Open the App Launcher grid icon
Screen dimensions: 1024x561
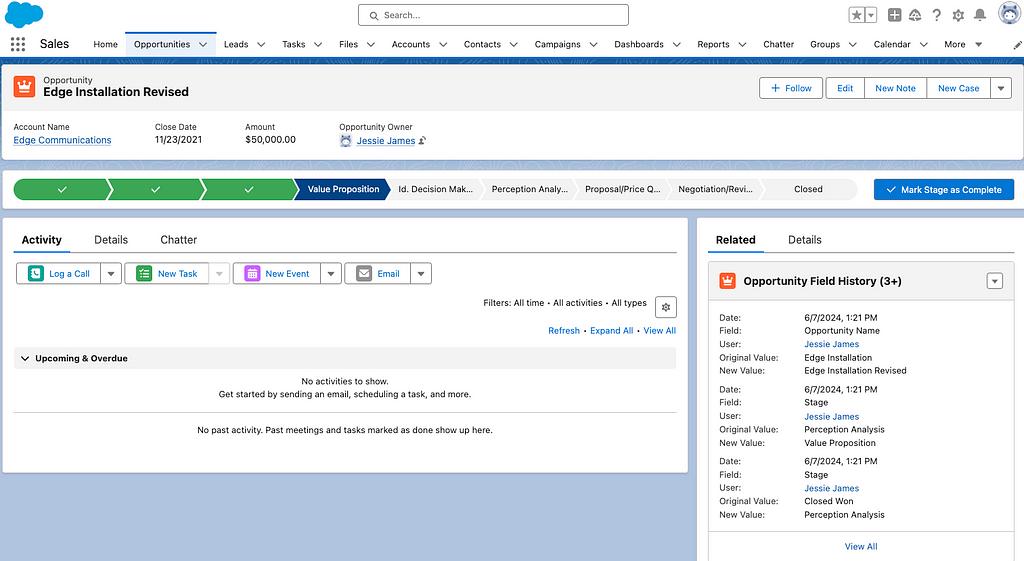(17, 44)
